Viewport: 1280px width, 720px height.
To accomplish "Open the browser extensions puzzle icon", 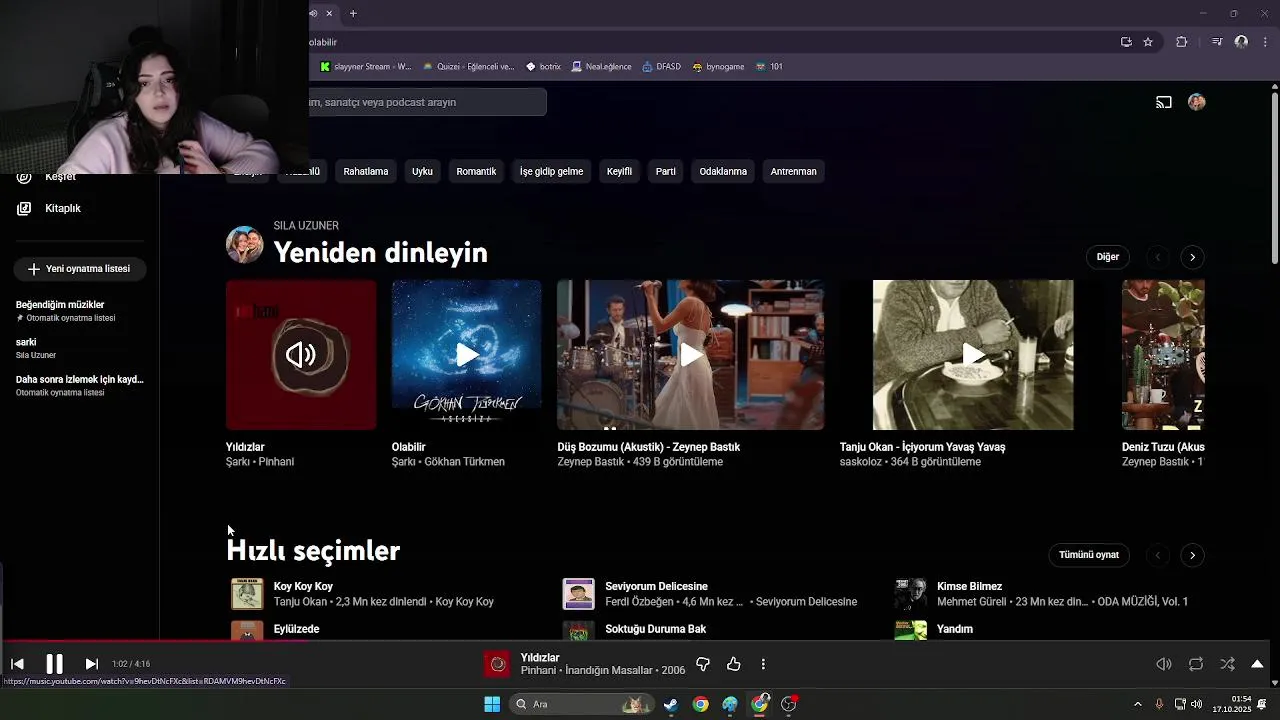I will (x=1181, y=42).
